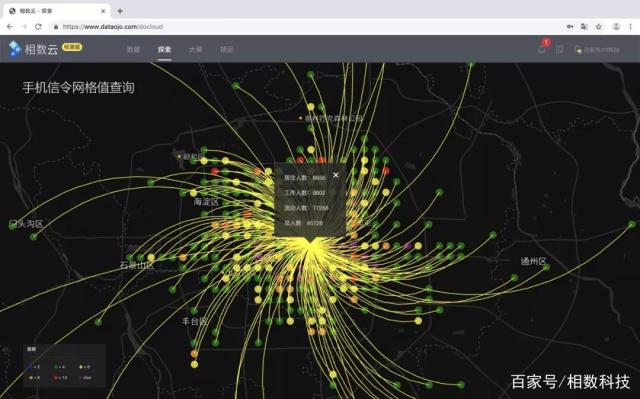Select the green swatch in the legend
Screen dimensions: 640x399
pos(56,367)
